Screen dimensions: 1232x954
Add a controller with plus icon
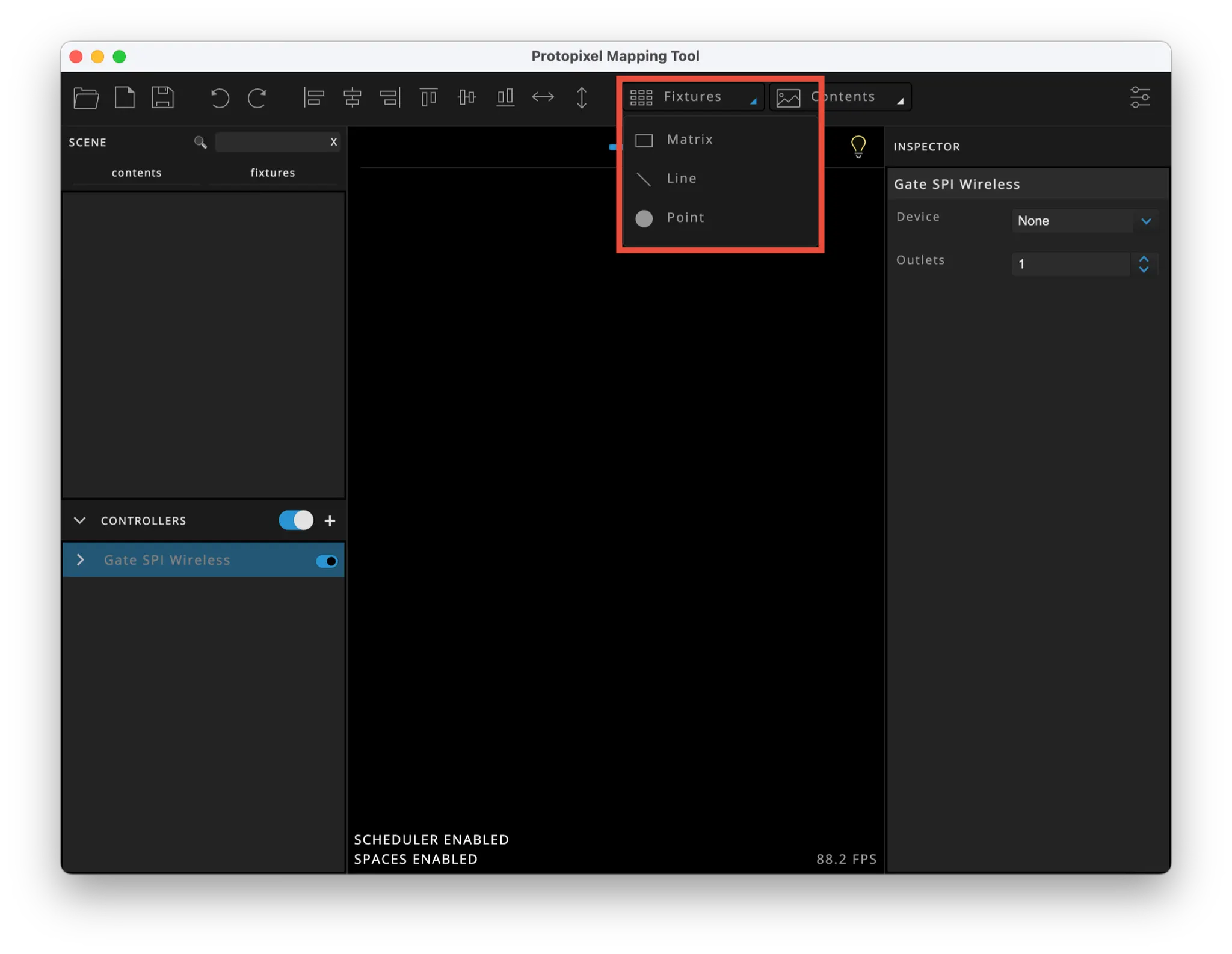pyautogui.click(x=330, y=521)
